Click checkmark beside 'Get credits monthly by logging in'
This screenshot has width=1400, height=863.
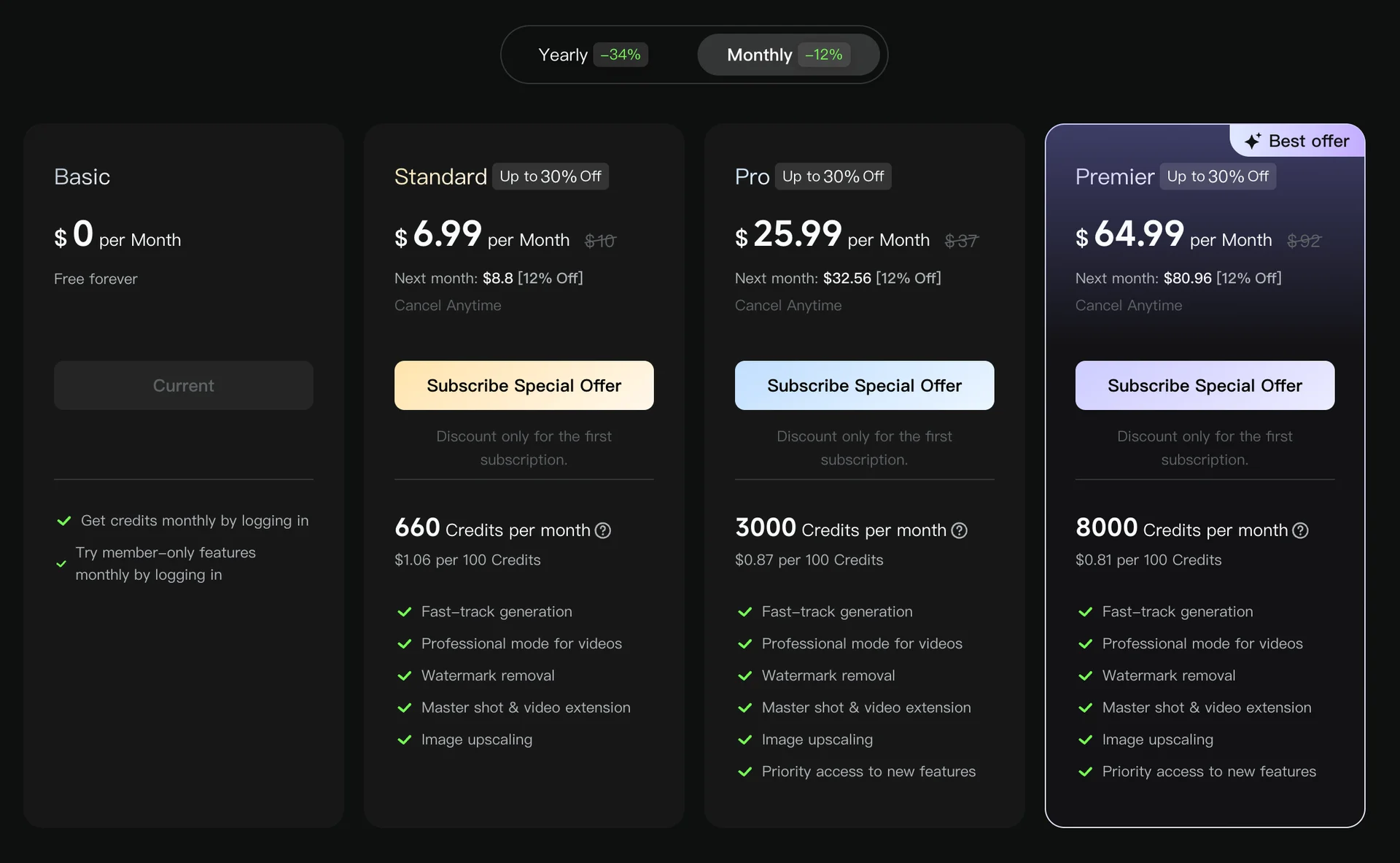(x=64, y=521)
